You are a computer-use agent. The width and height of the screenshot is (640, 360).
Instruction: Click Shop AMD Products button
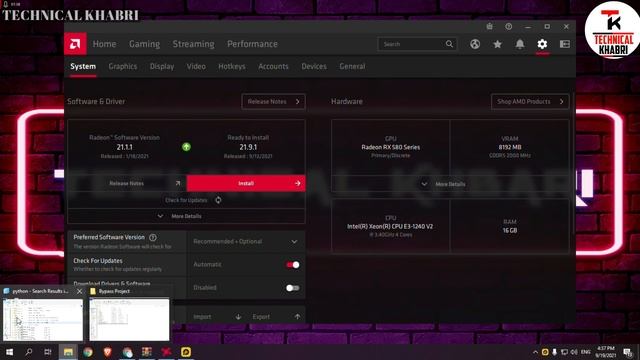(530, 102)
